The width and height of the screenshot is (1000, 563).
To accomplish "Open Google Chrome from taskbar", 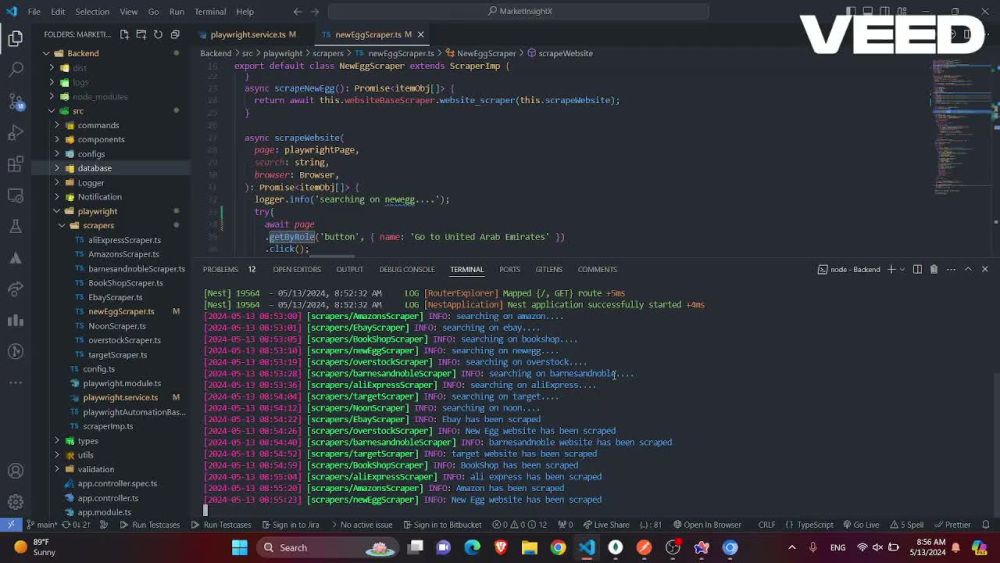I will [x=558, y=547].
